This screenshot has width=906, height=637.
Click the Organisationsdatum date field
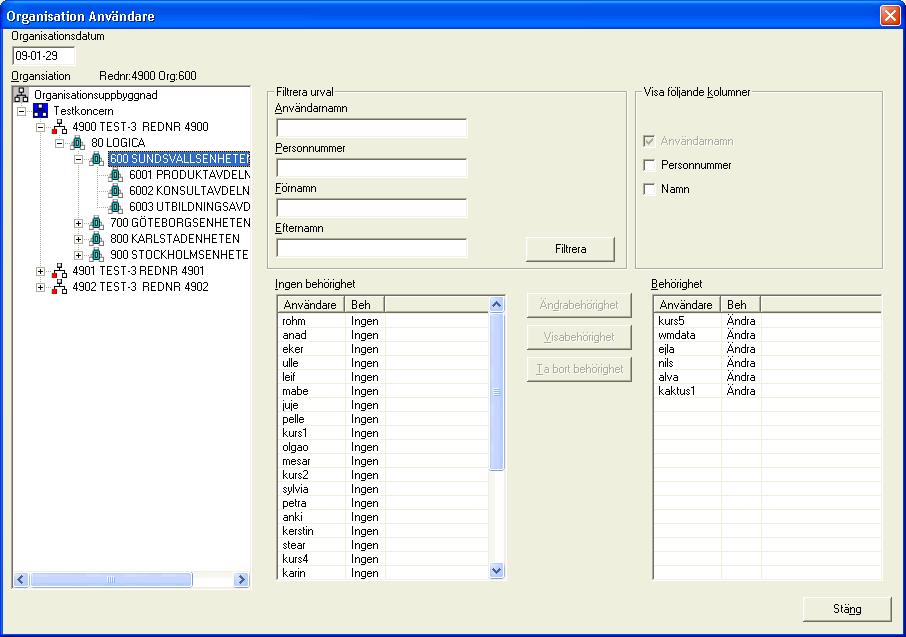tap(43, 56)
